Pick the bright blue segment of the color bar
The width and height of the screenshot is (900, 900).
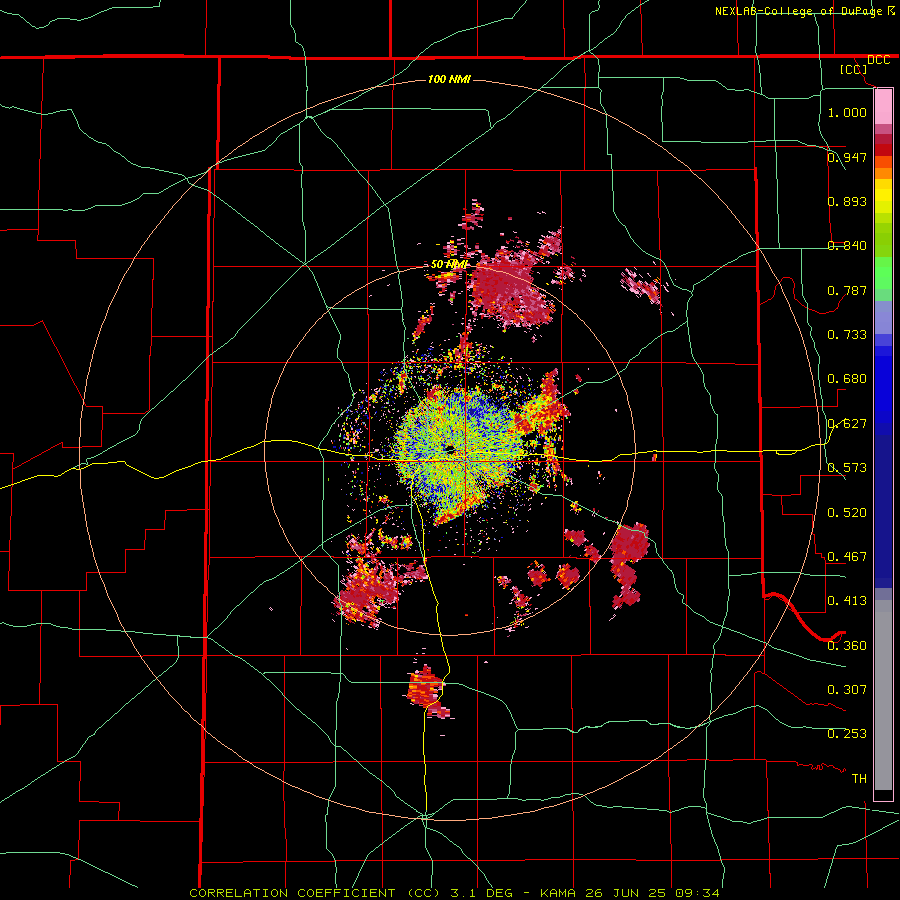click(x=883, y=389)
